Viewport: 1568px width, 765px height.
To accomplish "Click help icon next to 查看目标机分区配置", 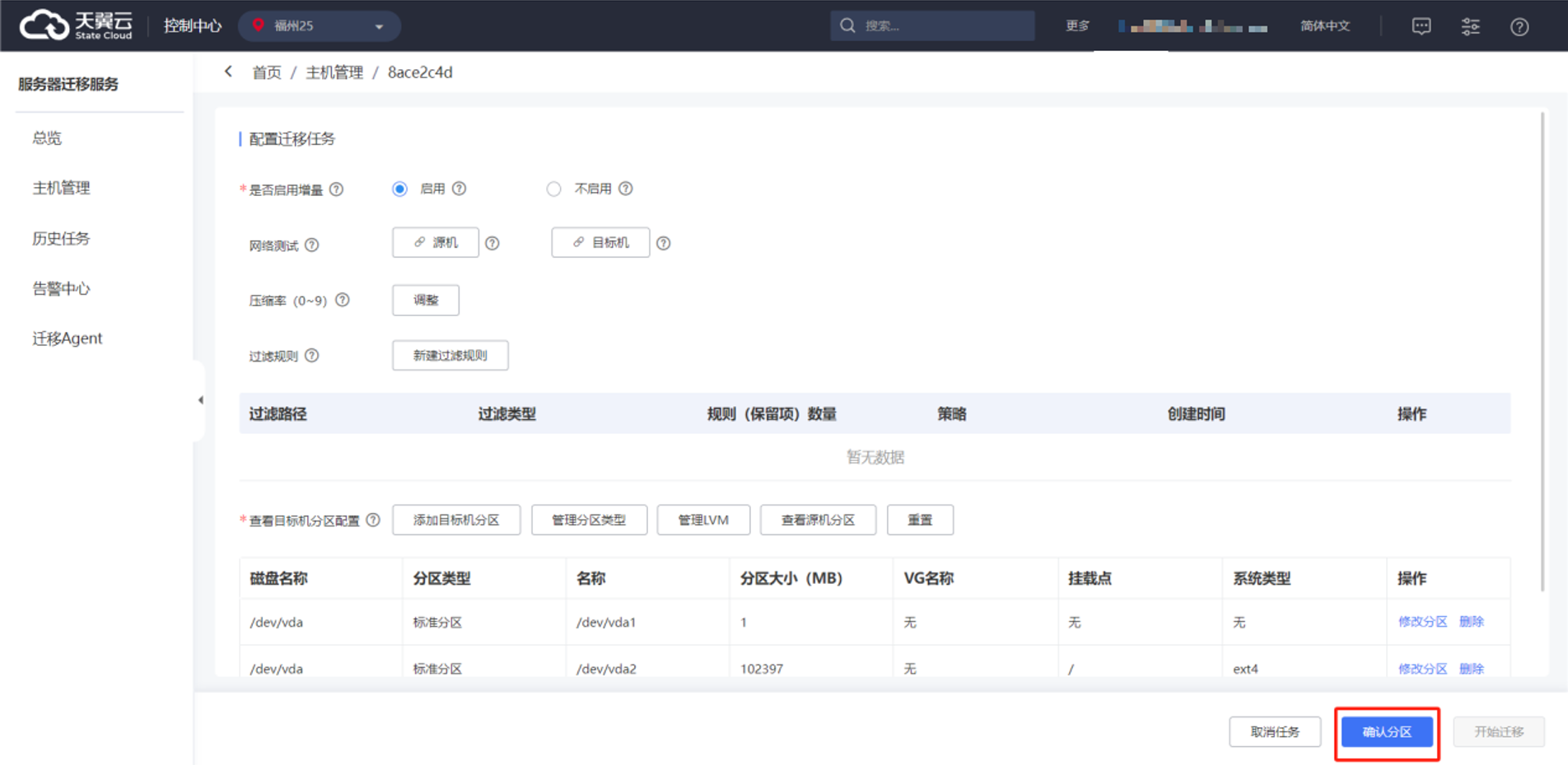I will pyautogui.click(x=373, y=520).
